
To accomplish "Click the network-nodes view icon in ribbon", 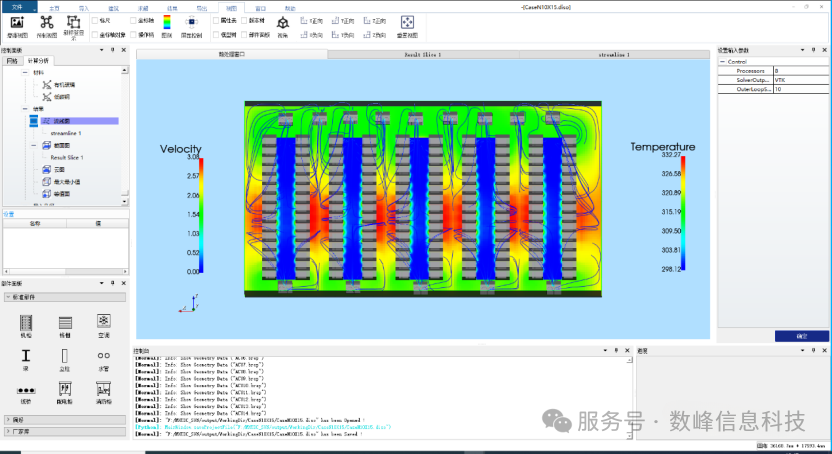I will (47, 22).
